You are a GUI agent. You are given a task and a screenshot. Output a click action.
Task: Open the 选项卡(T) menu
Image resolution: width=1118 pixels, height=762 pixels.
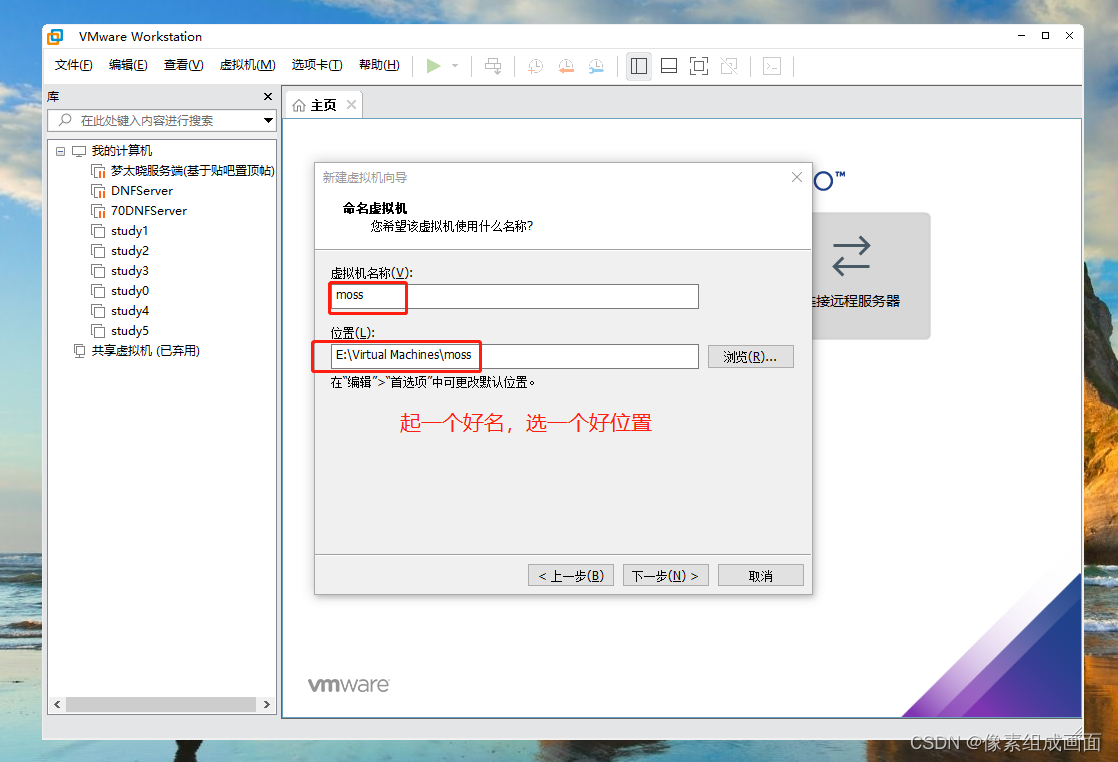click(317, 65)
